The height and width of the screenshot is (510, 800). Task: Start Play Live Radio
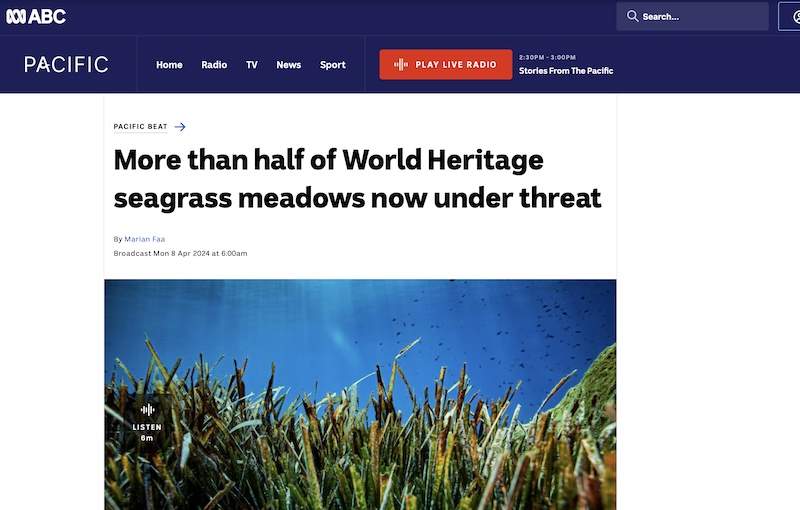(x=445, y=64)
